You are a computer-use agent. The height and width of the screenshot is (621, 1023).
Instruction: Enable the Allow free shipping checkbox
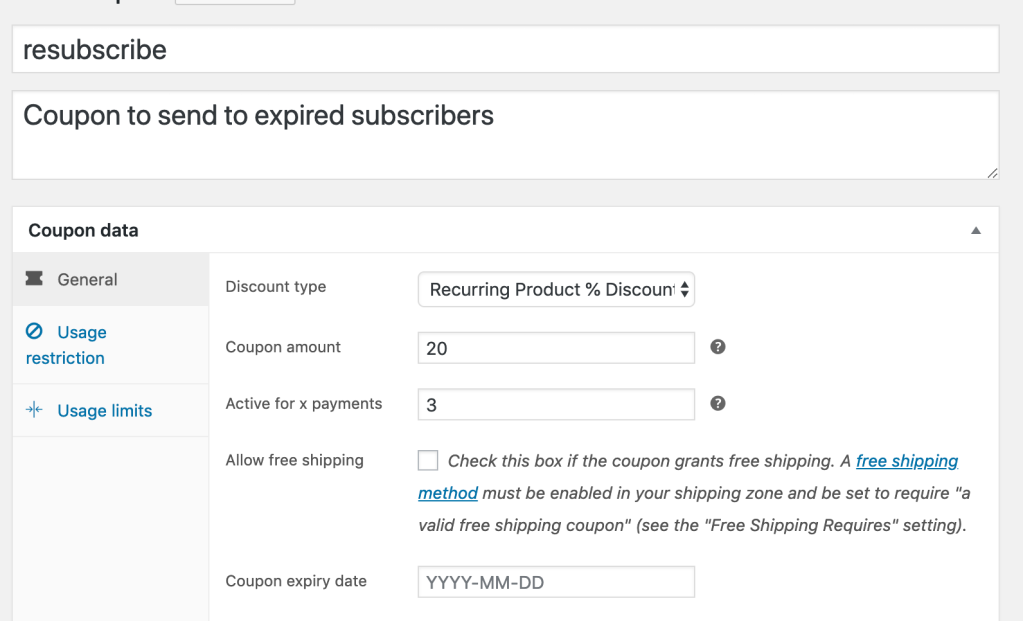click(428, 461)
